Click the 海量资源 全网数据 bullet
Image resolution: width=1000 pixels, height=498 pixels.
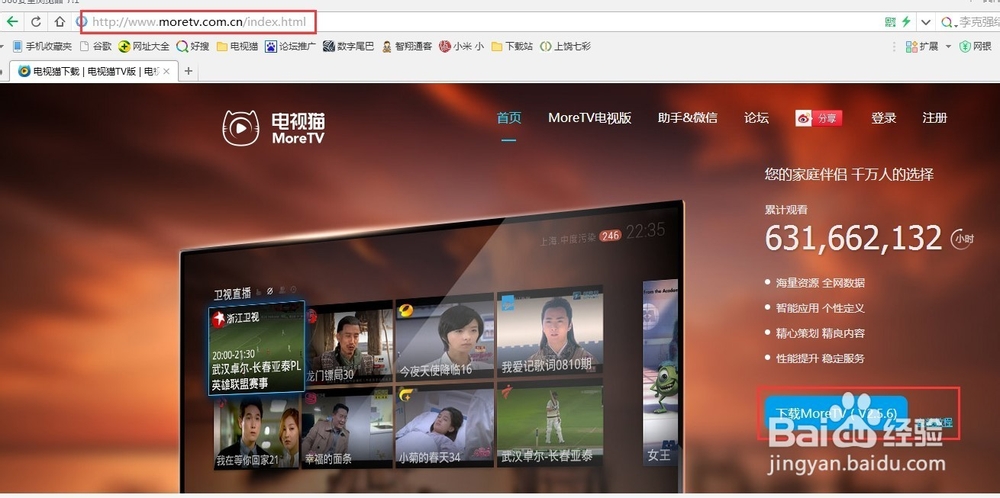[820, 282]
